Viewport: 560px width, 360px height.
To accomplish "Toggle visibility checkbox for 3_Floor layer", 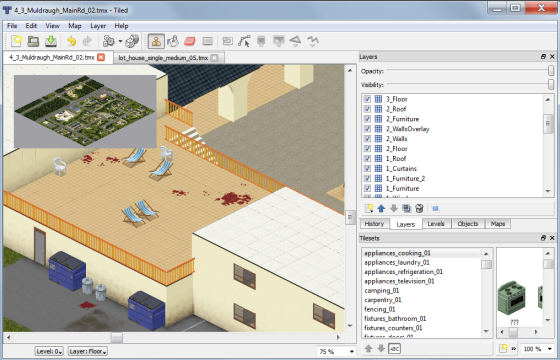I will coord(367,99).
